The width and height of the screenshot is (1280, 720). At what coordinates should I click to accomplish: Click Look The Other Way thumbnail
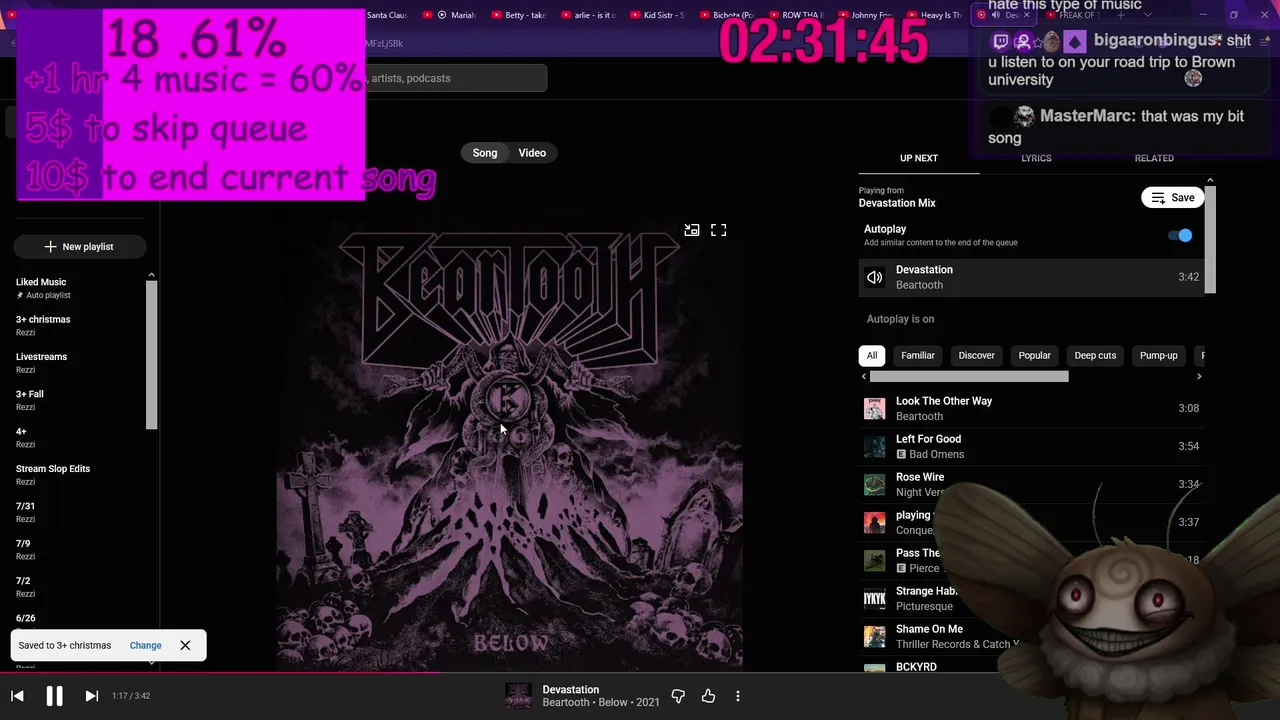875,408
